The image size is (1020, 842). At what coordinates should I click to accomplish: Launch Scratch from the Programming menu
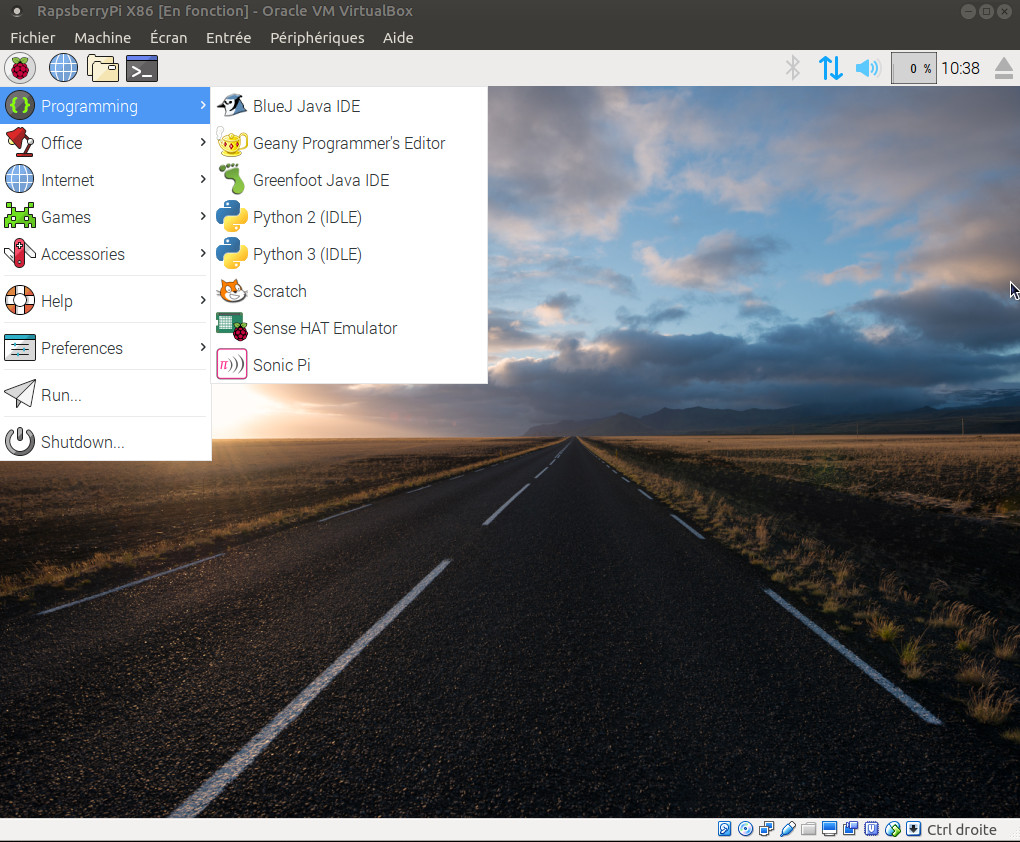pos(279,291)
